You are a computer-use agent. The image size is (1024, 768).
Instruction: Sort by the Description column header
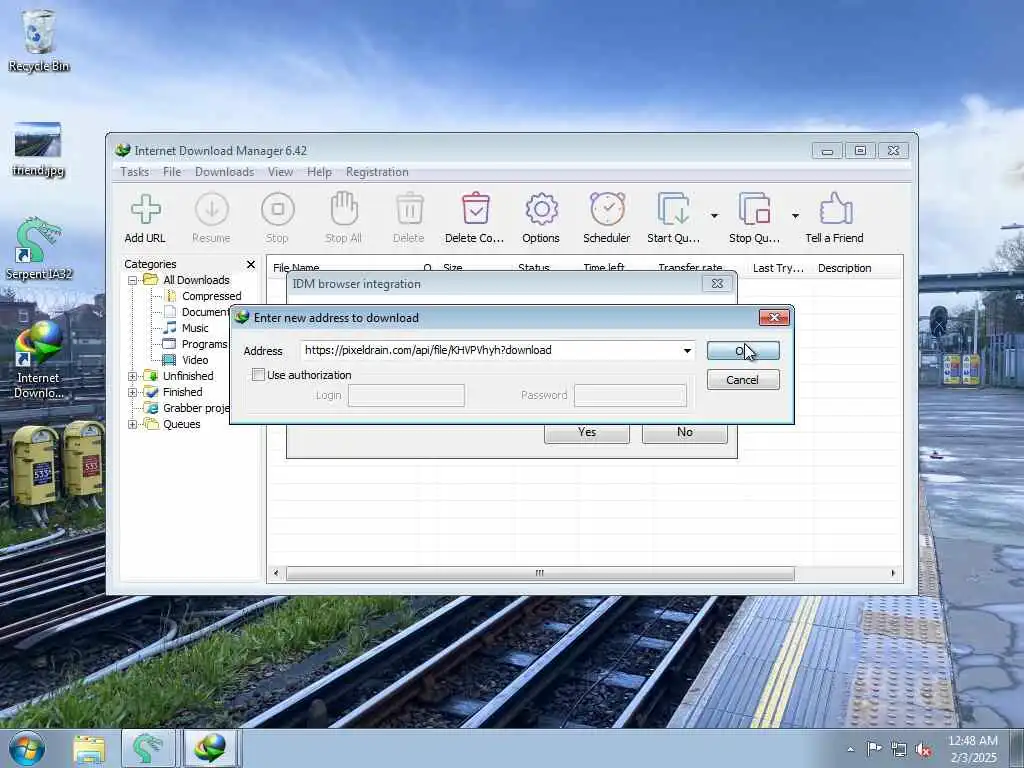(x=845, y=268)
